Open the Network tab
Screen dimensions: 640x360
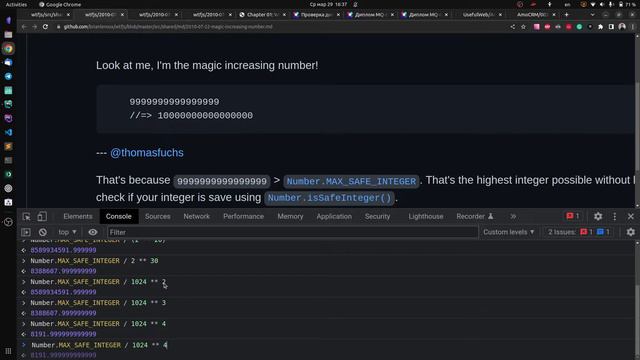(x=196, y=216)
